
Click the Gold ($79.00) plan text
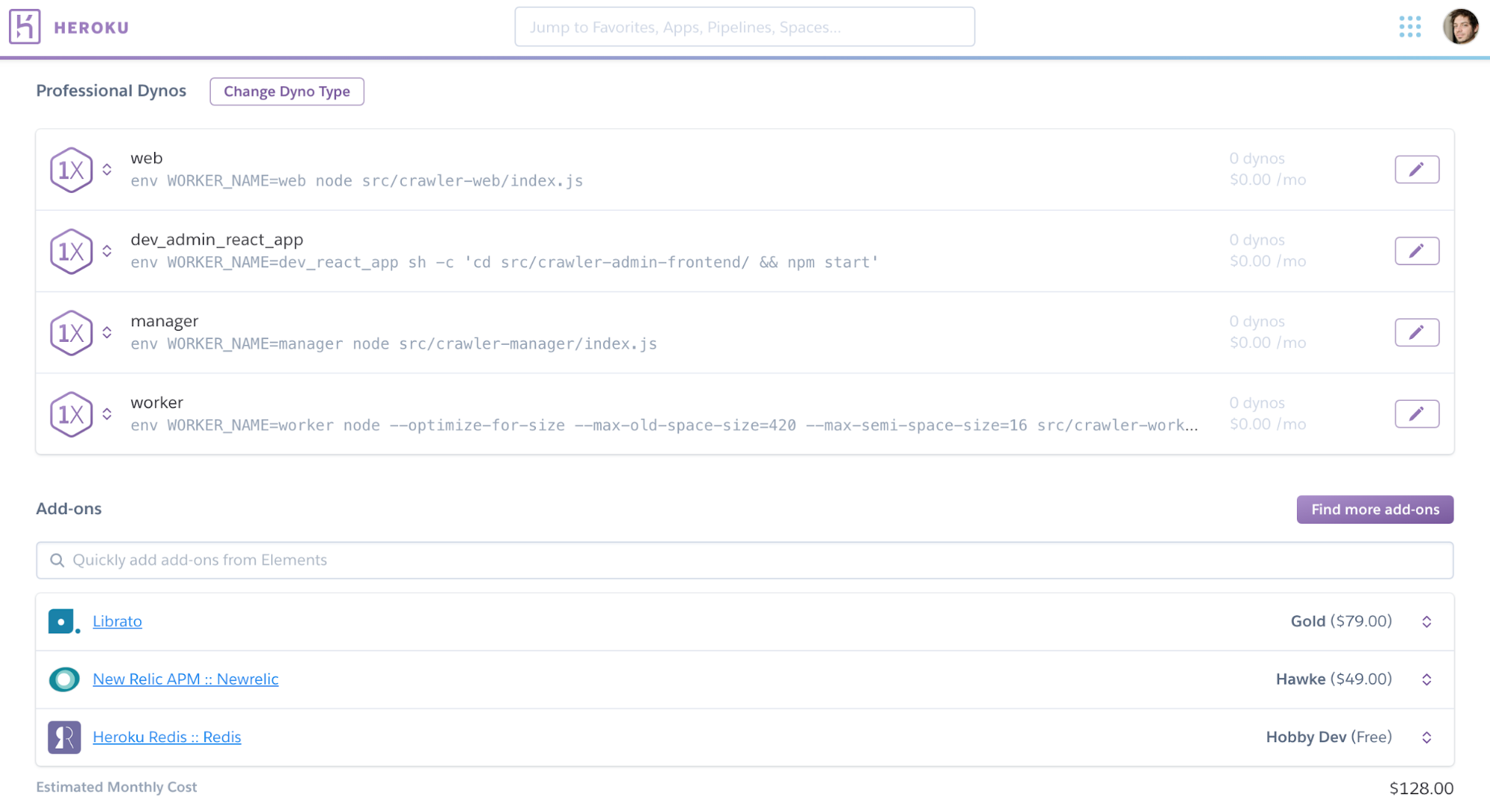pyautogui.click(x=1341, y=621)
